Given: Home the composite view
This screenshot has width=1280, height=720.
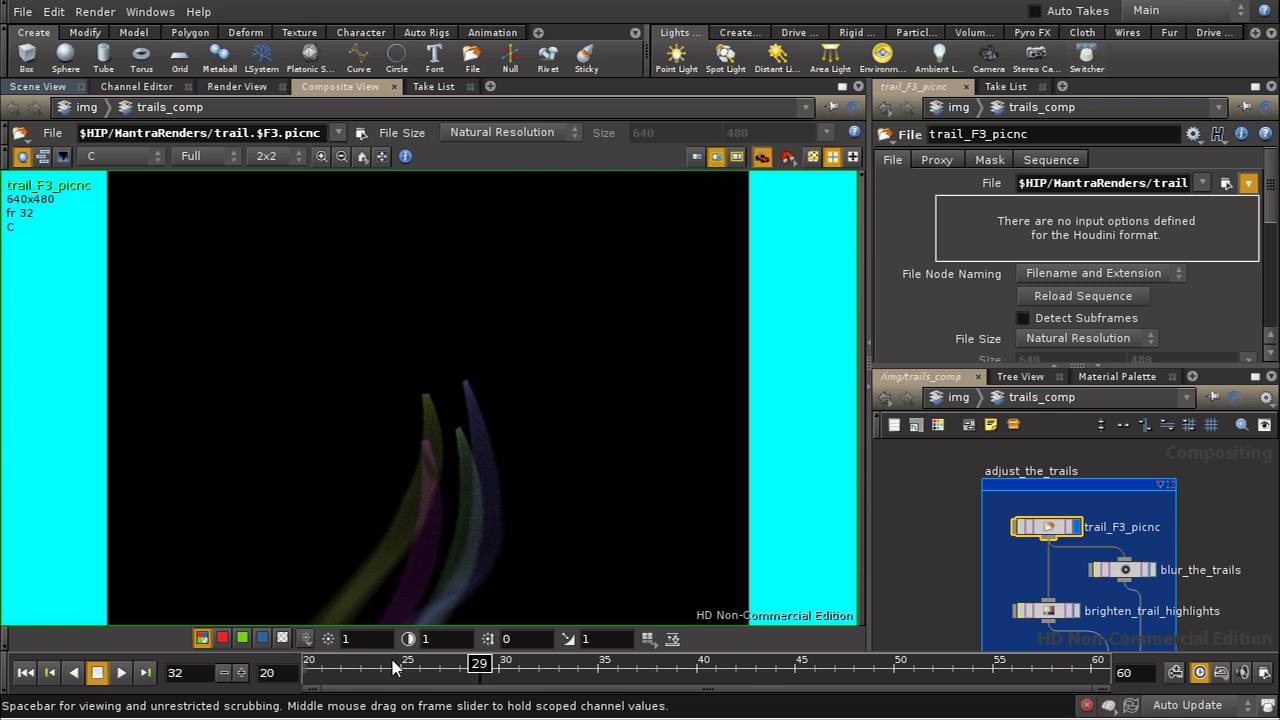Looking at the screenshot, I should click(362, 156).
